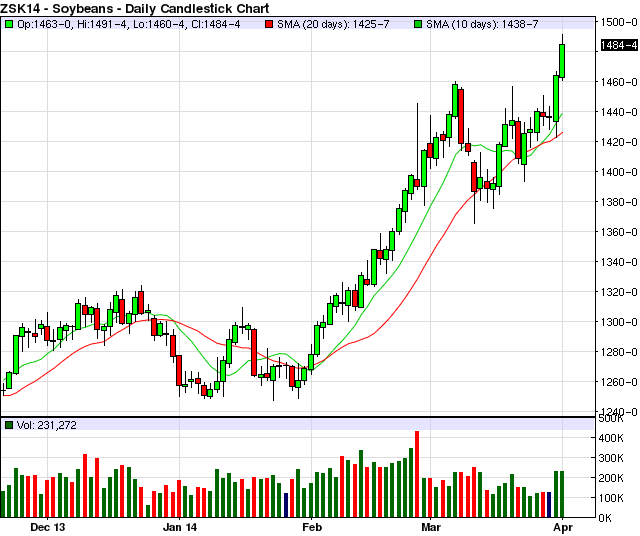The height and width of the screenshot is (536, 640).
Task: Click the SMA (20 days): 1425-7 label
Action: point(333,24)
